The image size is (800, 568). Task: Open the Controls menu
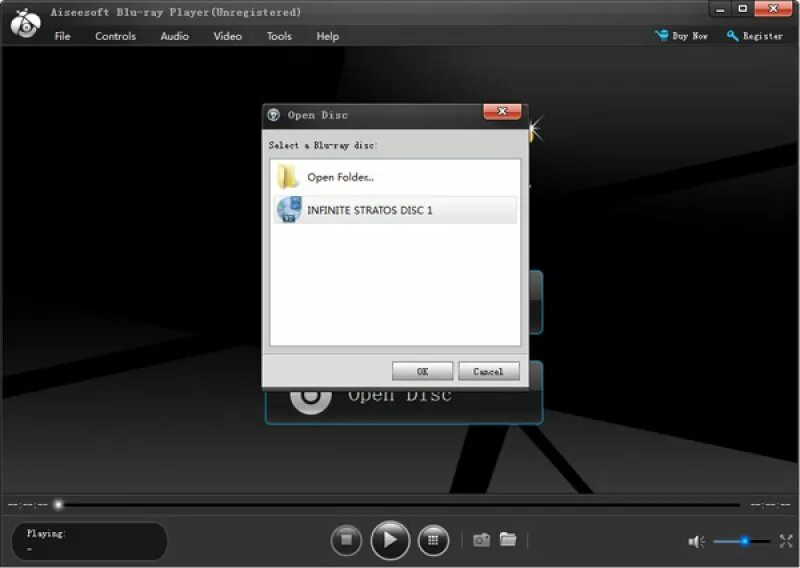tap(115, 36)
